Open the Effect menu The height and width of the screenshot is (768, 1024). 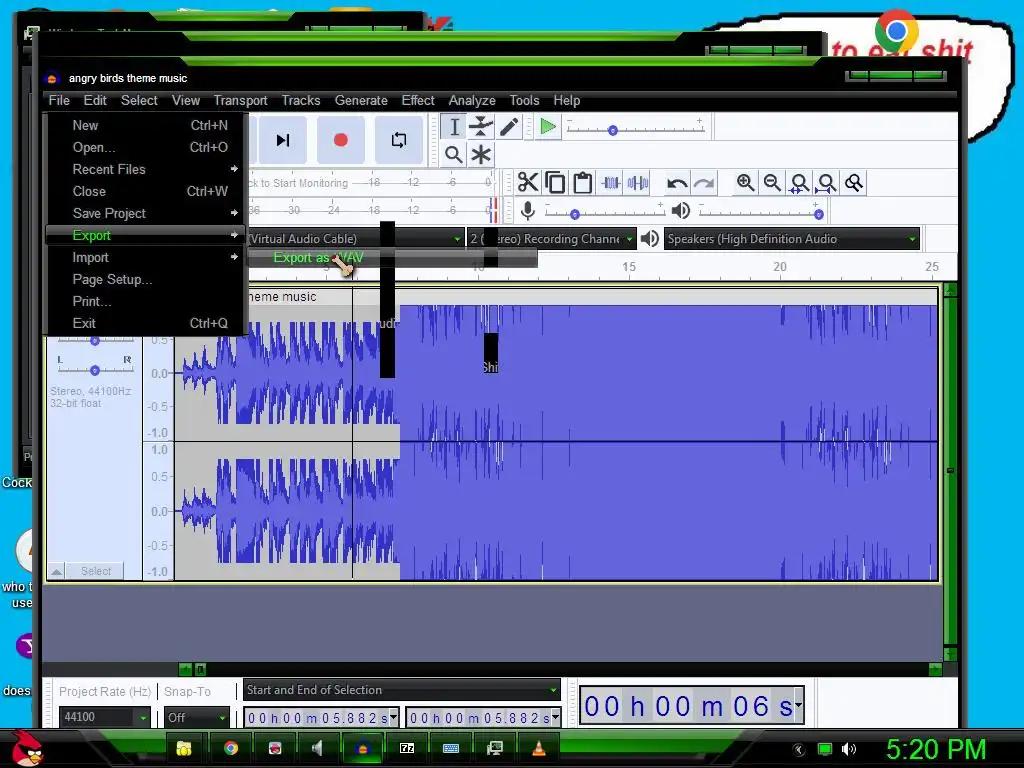(x=418, y=101)
